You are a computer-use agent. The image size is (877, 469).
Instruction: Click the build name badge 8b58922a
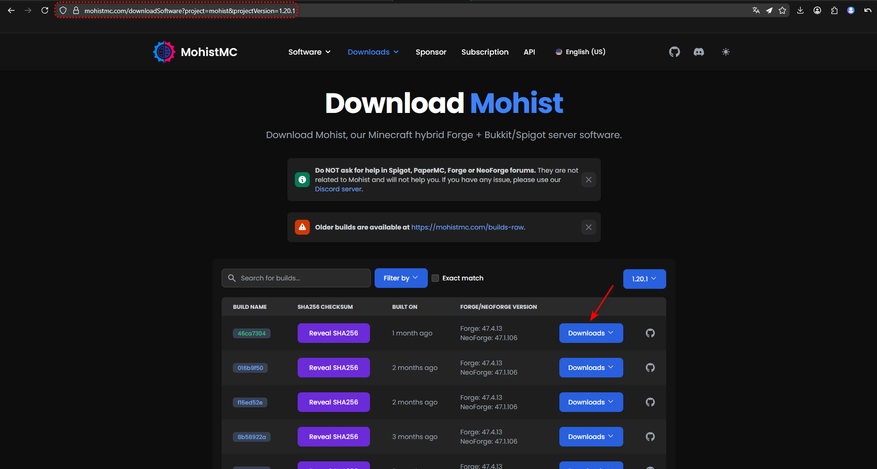coord(252,437)
